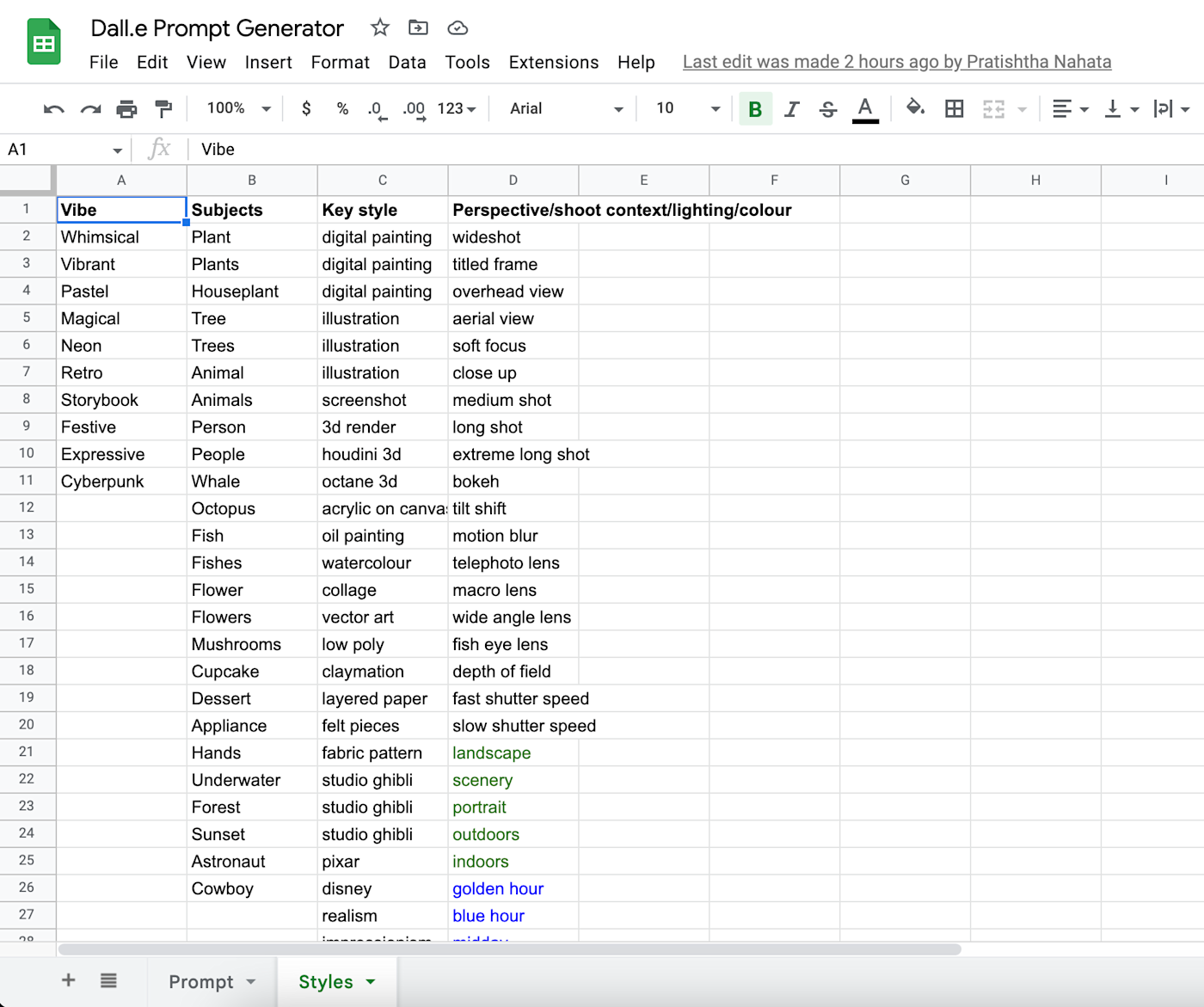Screen dimensions: 1204x1007
Task: Open the Tools menu
Action: tap(468, 62)
